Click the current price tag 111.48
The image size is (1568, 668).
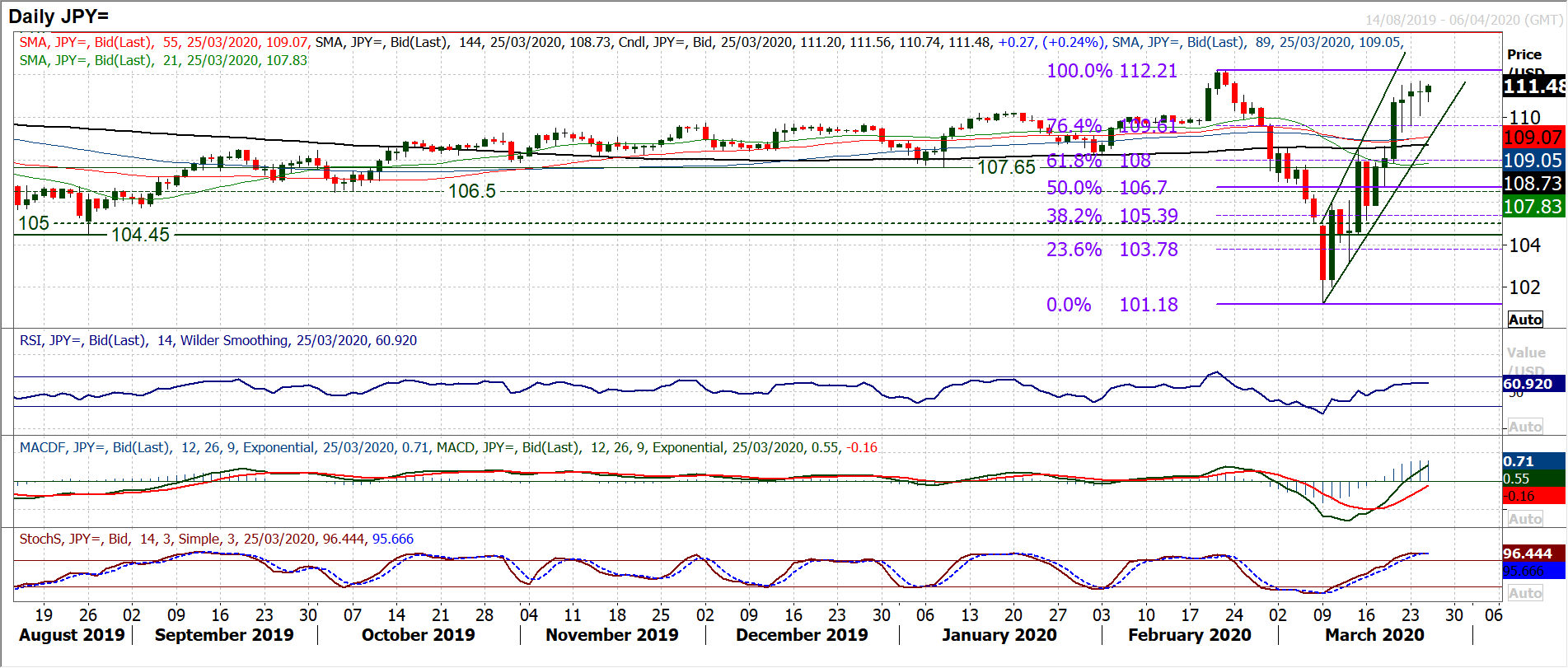[1534, 86]
